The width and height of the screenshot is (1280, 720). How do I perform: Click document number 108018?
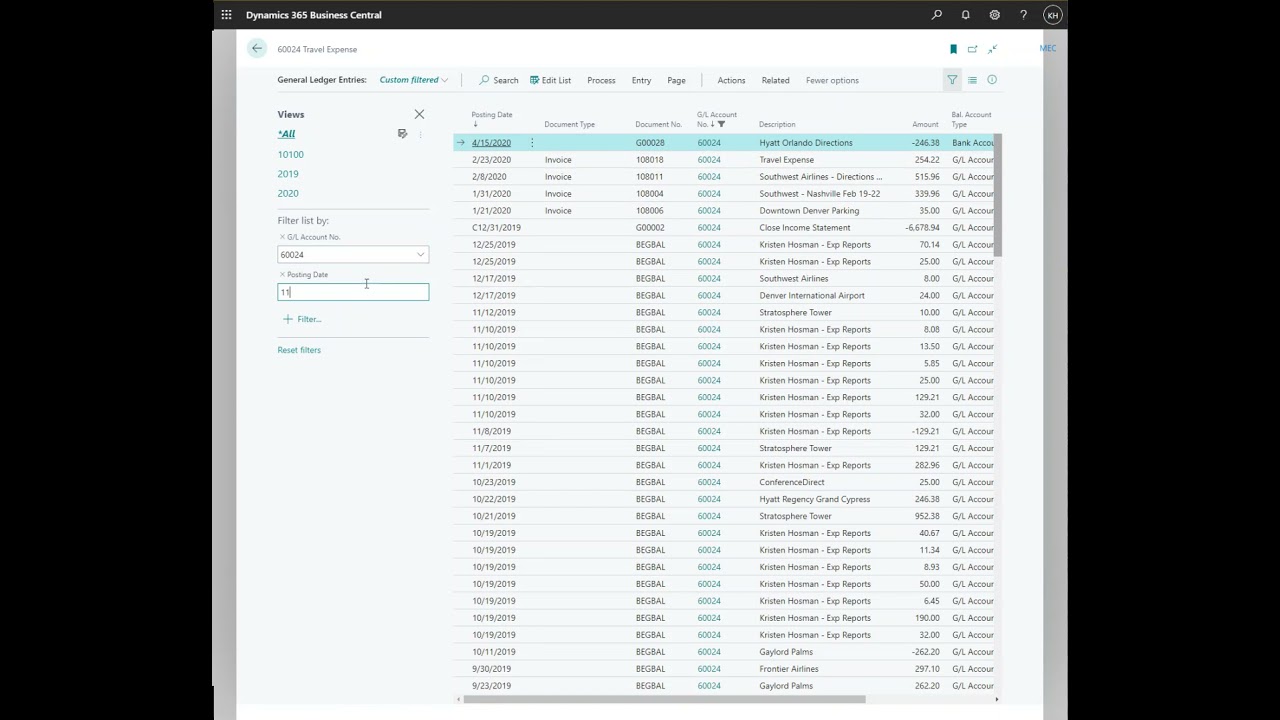[649, 160]
